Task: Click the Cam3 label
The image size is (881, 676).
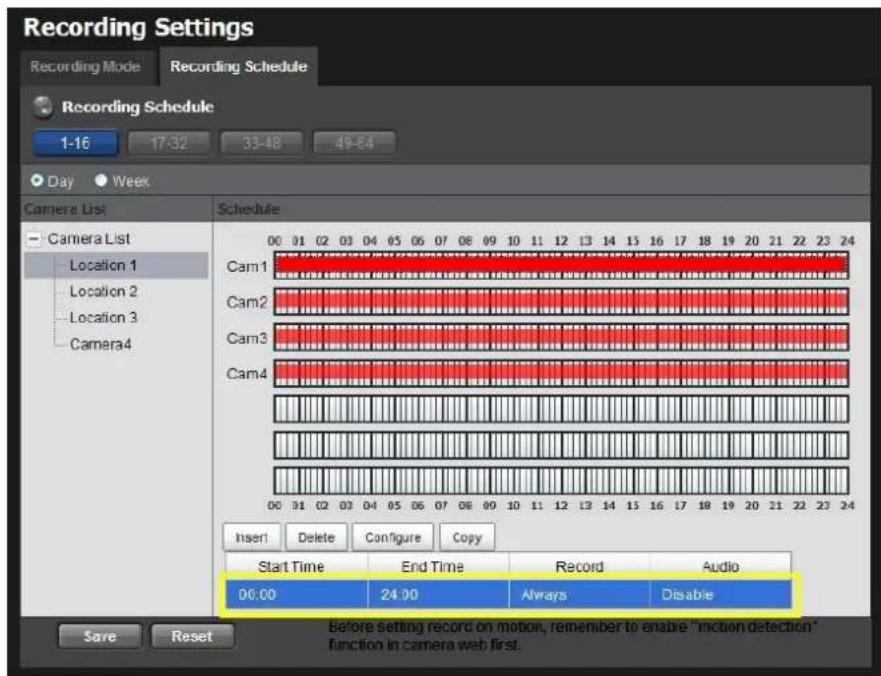Action: 247,338
